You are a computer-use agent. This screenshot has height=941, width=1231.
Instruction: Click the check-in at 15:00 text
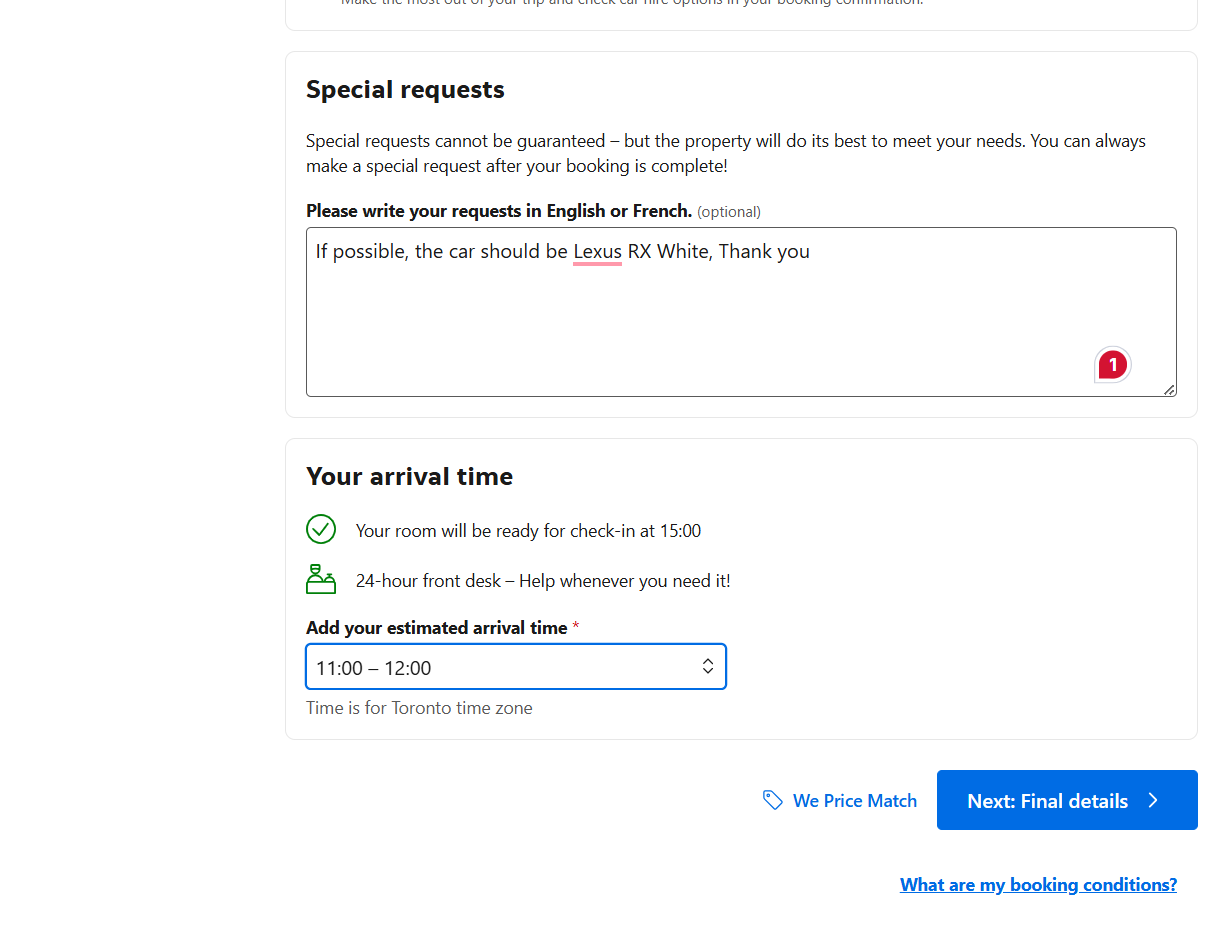point(528,531)
